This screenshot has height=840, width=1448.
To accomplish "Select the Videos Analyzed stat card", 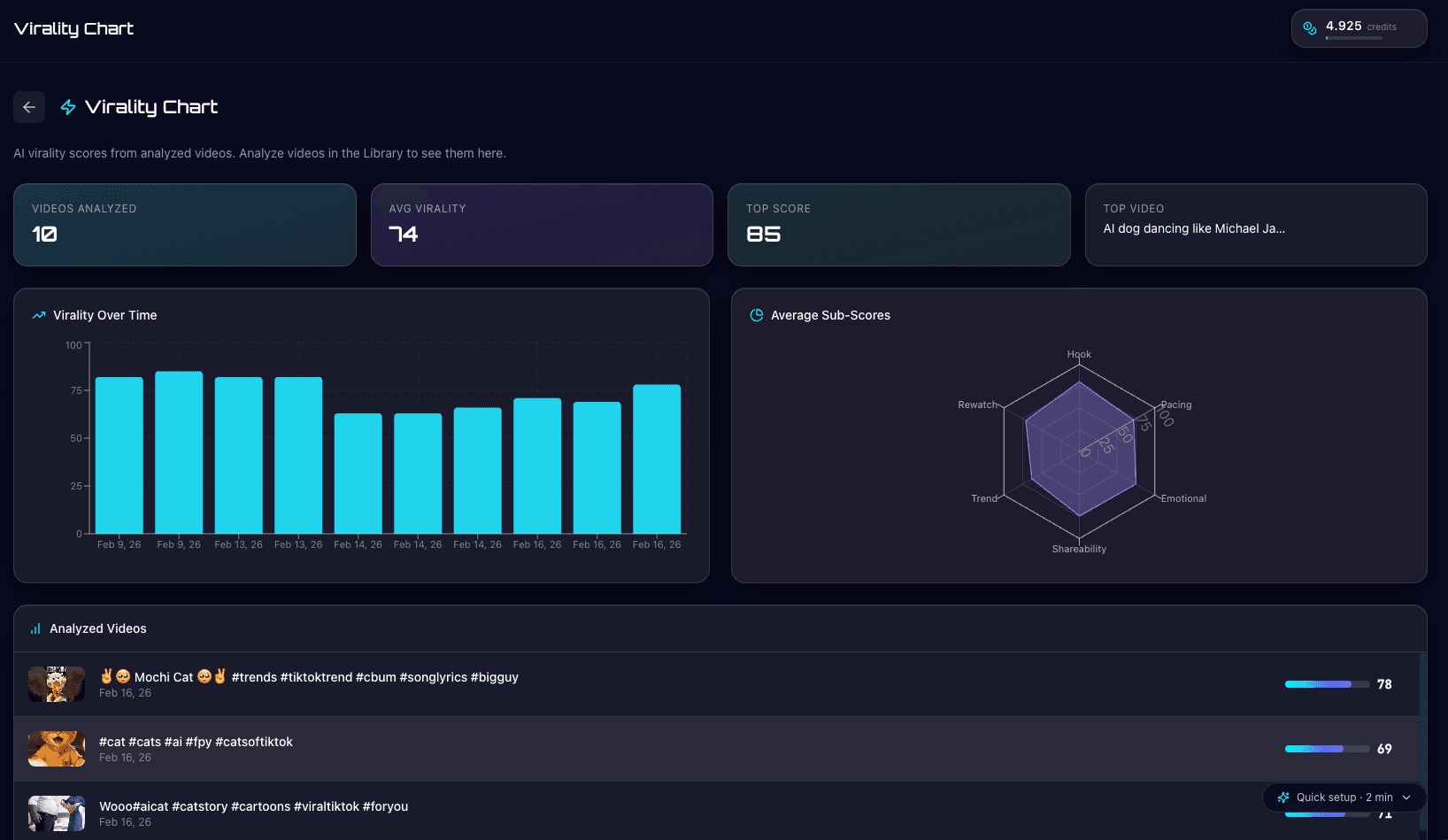I will [184, 225].
